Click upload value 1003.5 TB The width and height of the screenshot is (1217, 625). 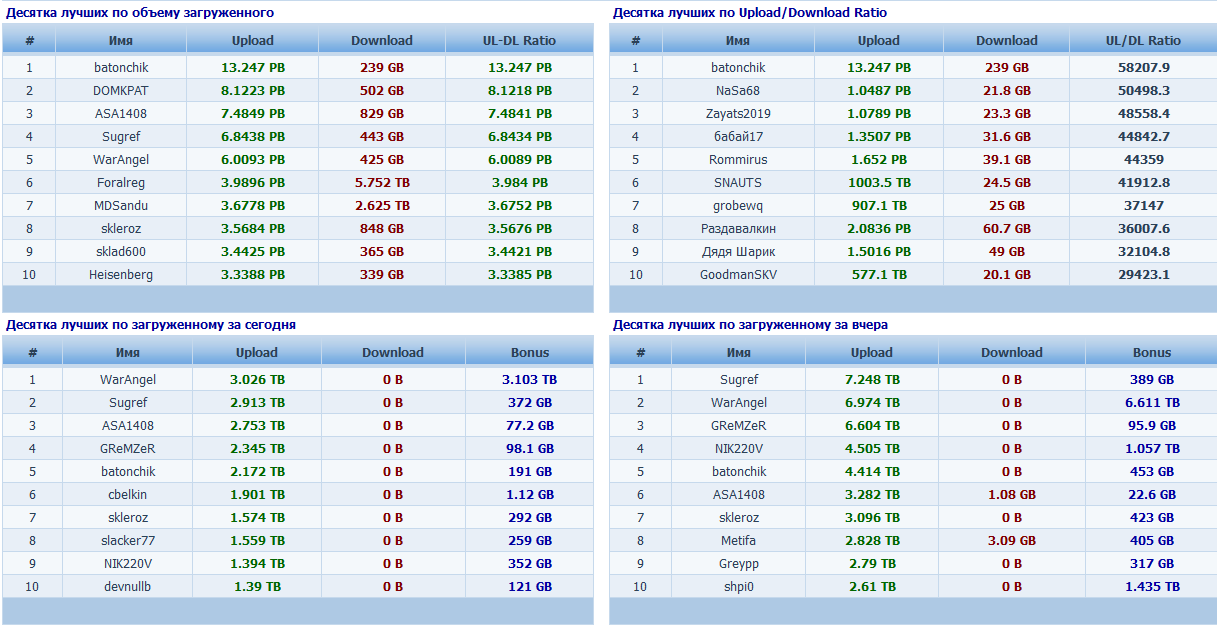coord(879,182)
